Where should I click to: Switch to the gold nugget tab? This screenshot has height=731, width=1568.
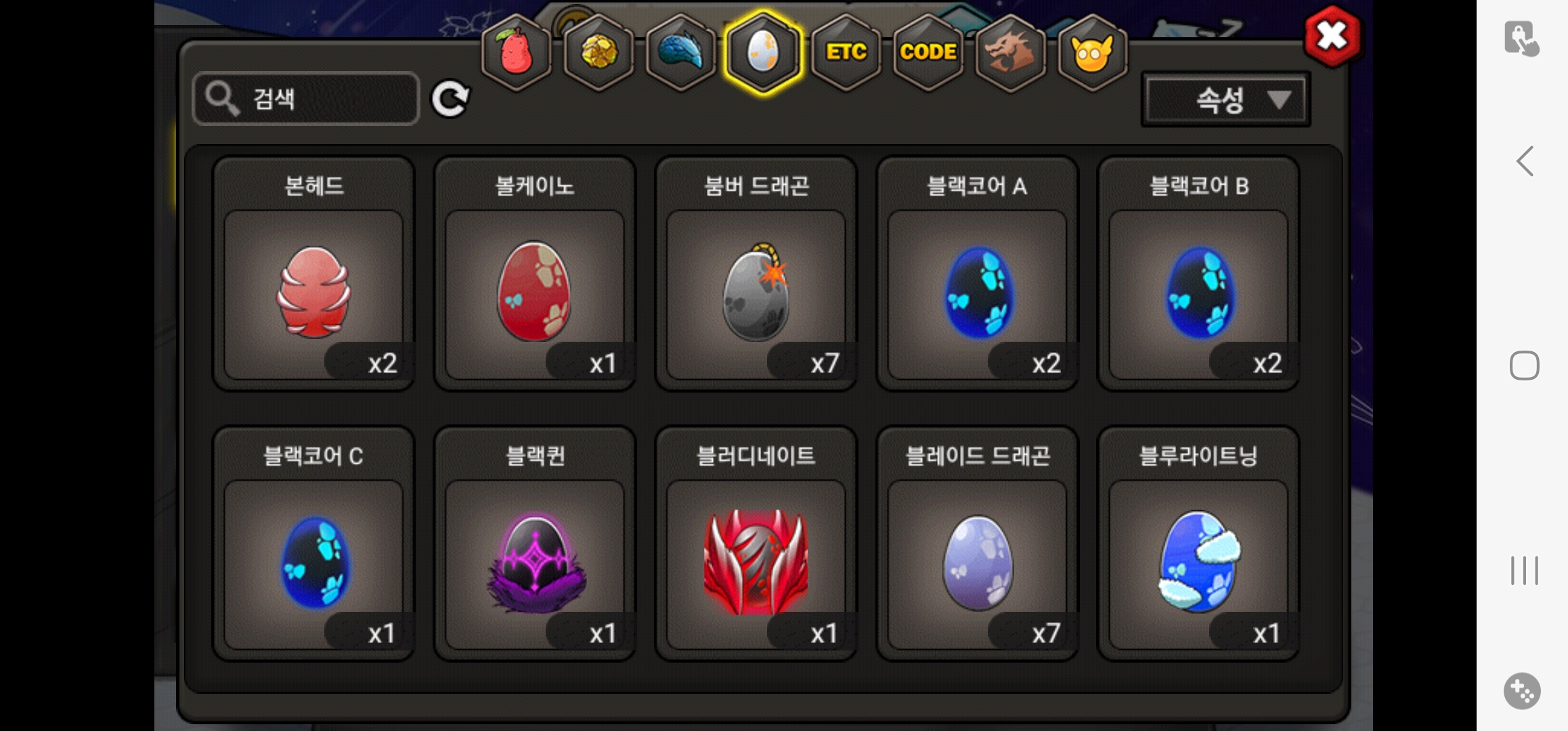pyautogui.click(x=598, y=52)
